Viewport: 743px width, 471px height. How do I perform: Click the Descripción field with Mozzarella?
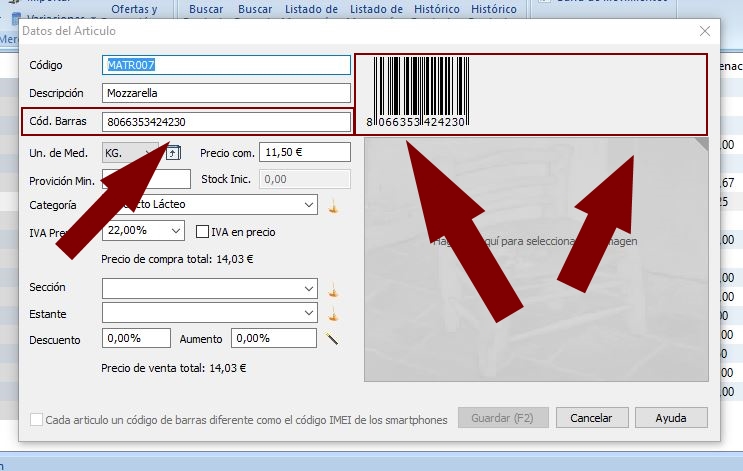(x=226, y=93)
